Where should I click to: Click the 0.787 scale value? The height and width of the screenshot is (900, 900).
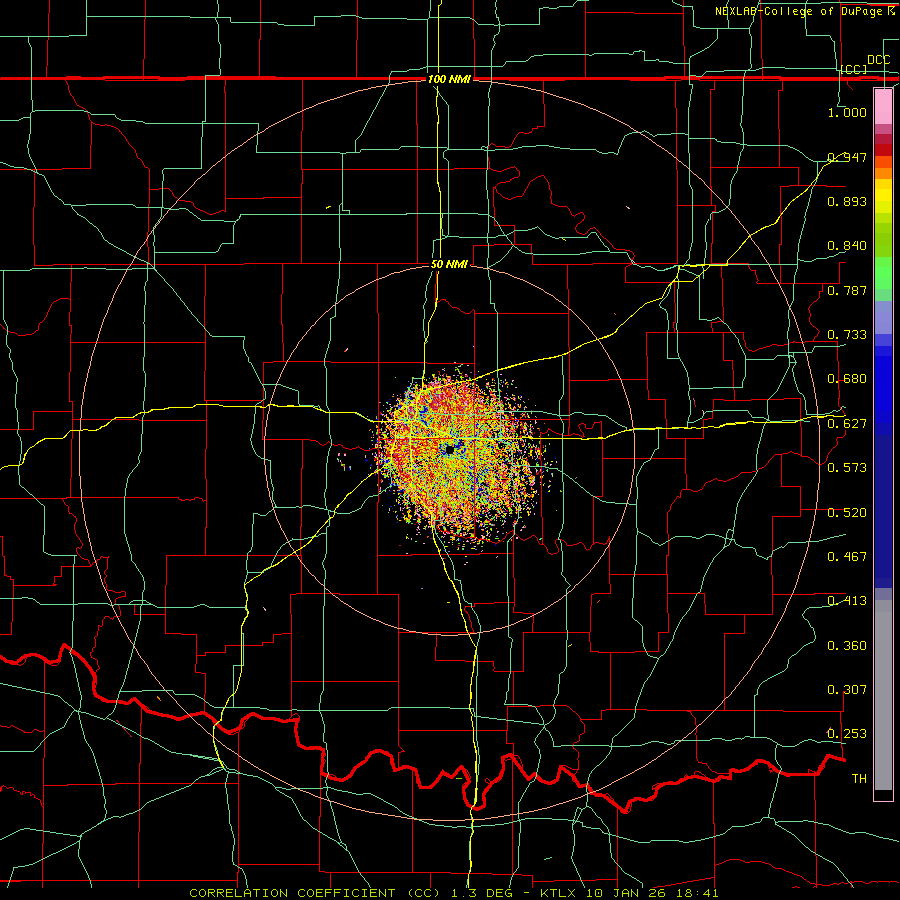click(847, 290)
